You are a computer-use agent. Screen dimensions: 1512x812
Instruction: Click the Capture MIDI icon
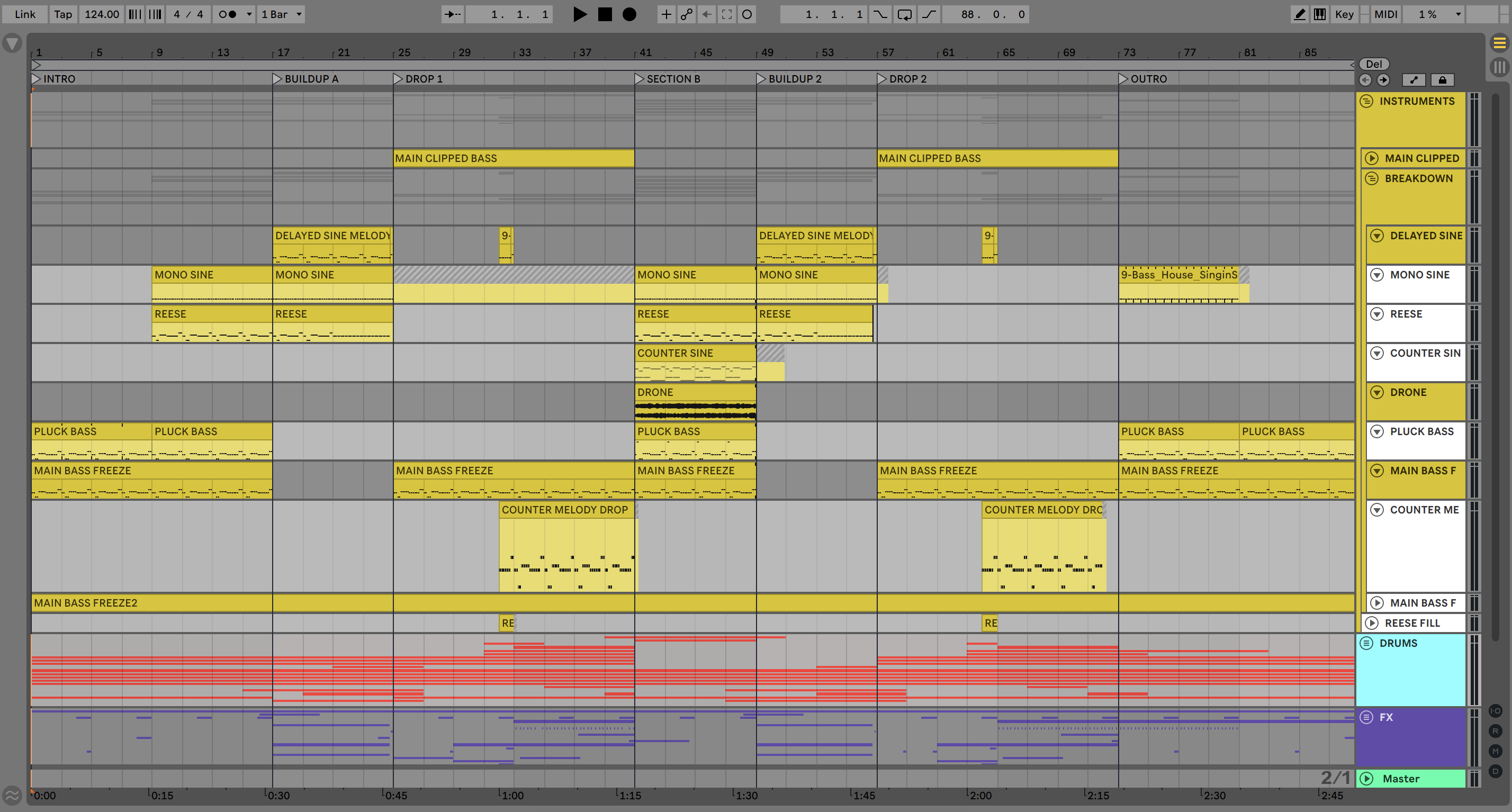(x=727, y=14)
